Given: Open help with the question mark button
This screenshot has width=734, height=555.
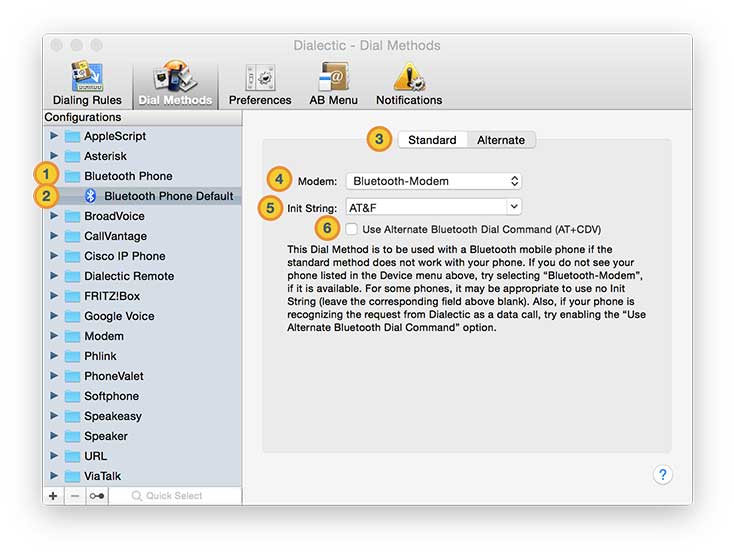Looking at the screenshot, I should [662, 475].
